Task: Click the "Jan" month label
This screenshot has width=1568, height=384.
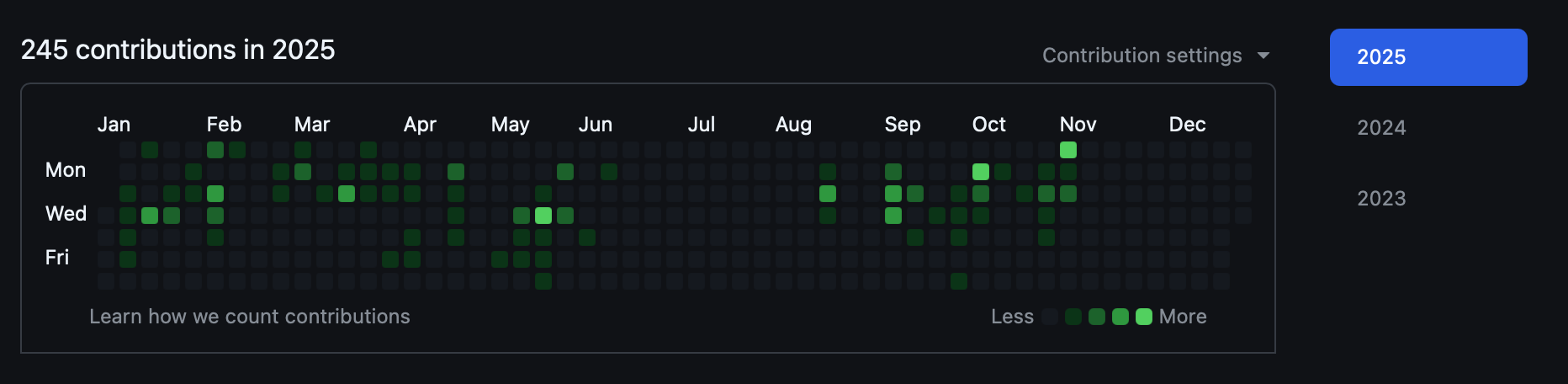Action: [114, 125]
